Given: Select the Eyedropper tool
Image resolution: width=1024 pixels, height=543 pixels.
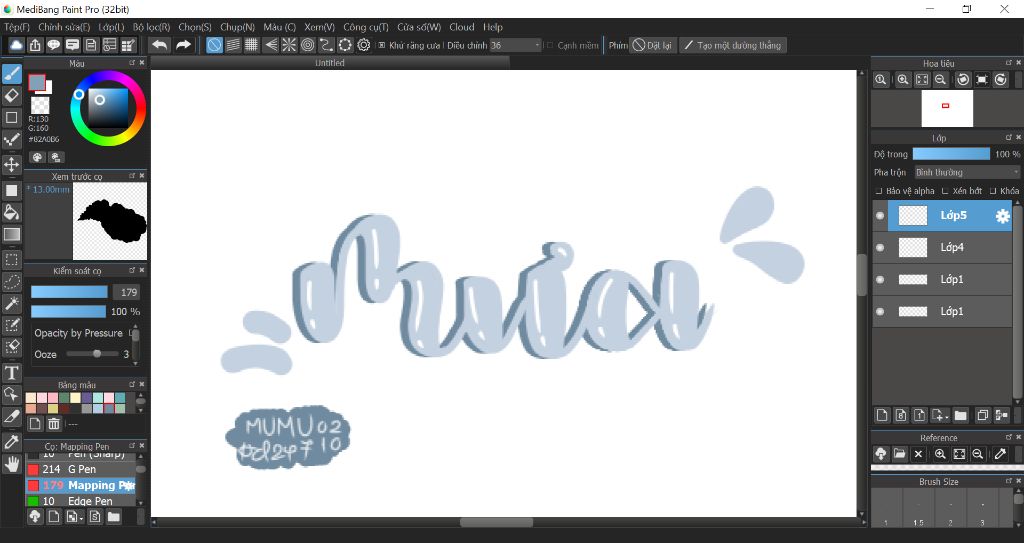Looking at the screenshot, I should pyautogui.click(x=12, y=442).
